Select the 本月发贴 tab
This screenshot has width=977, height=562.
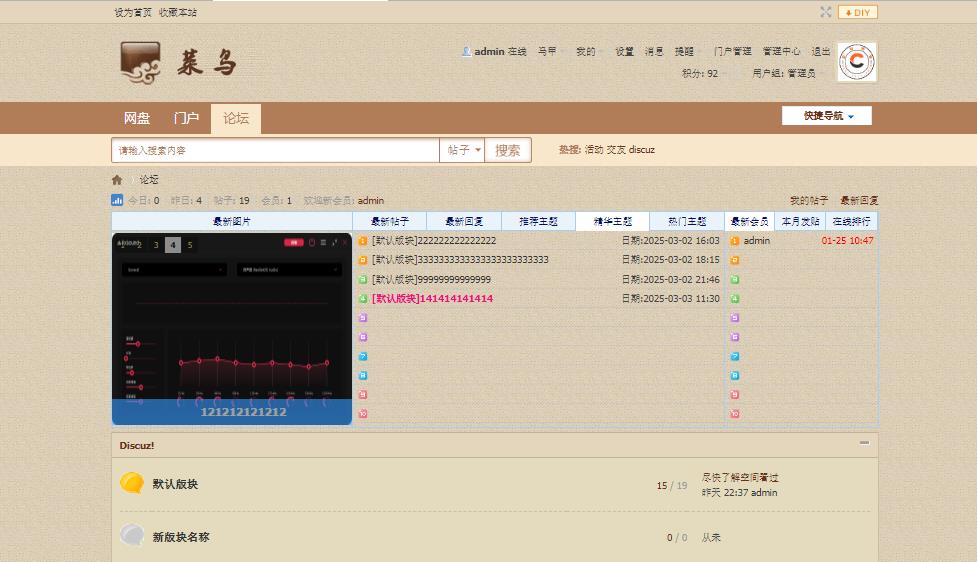coord(801,221)
